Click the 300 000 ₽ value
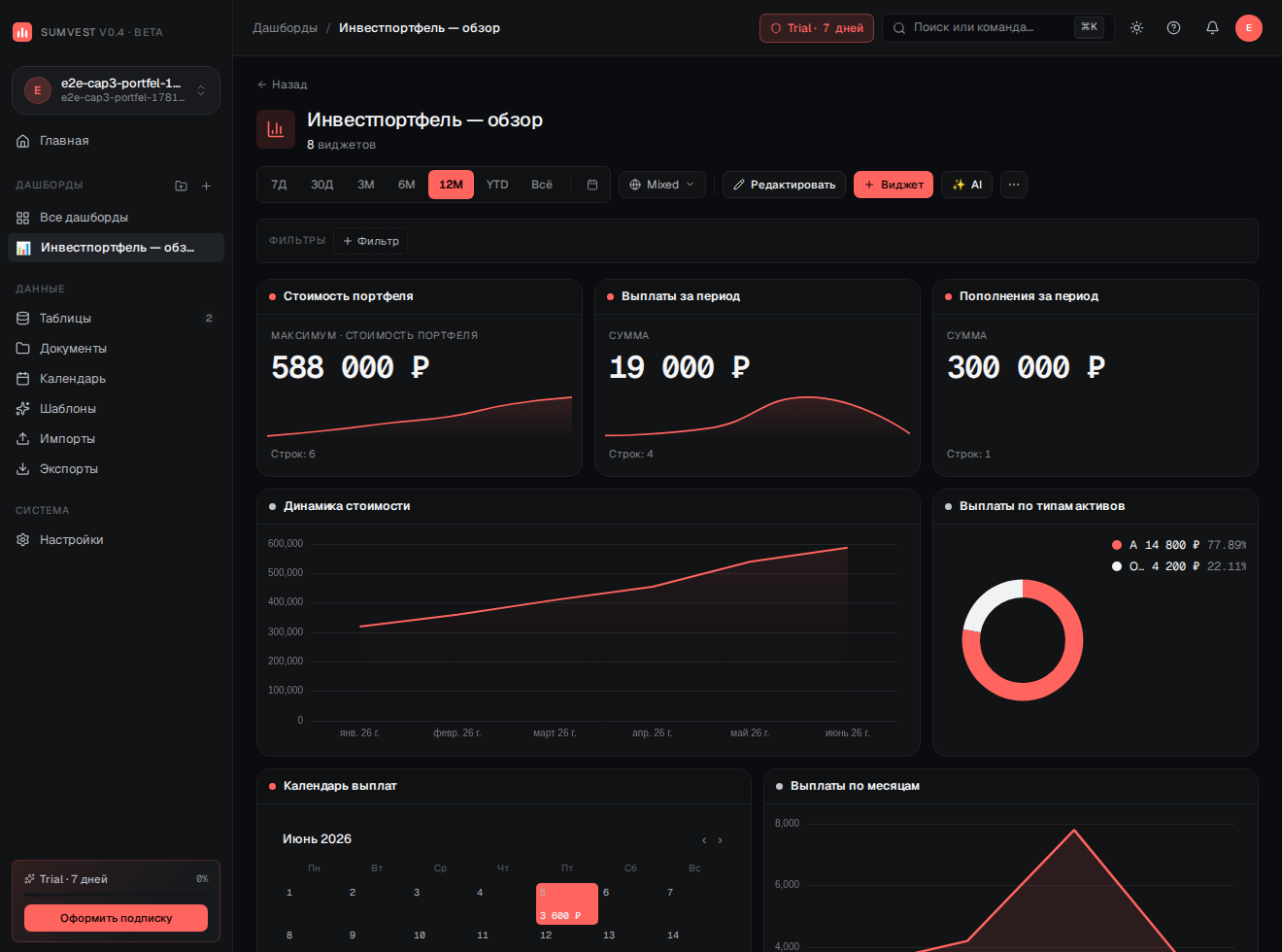This screenshot has width=1282, height=952. click(x=1026, y=367)
